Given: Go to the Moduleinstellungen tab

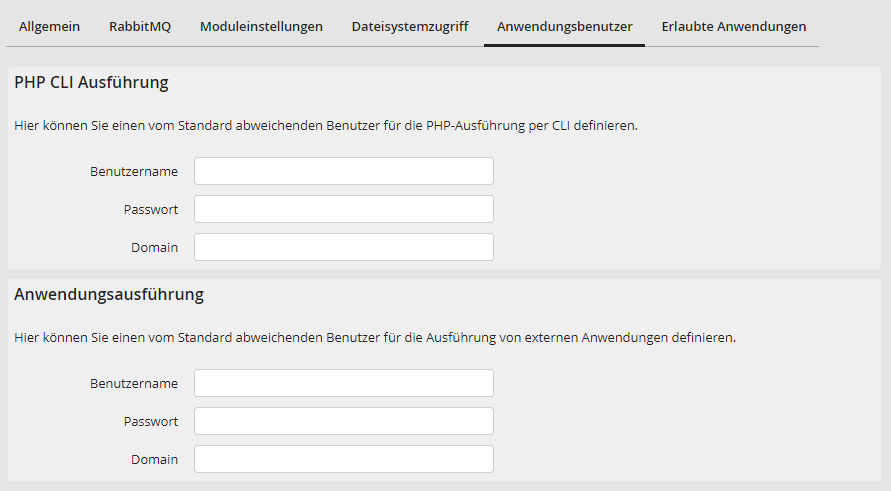Looking at the screenshot, I should [x=261, y=27].
